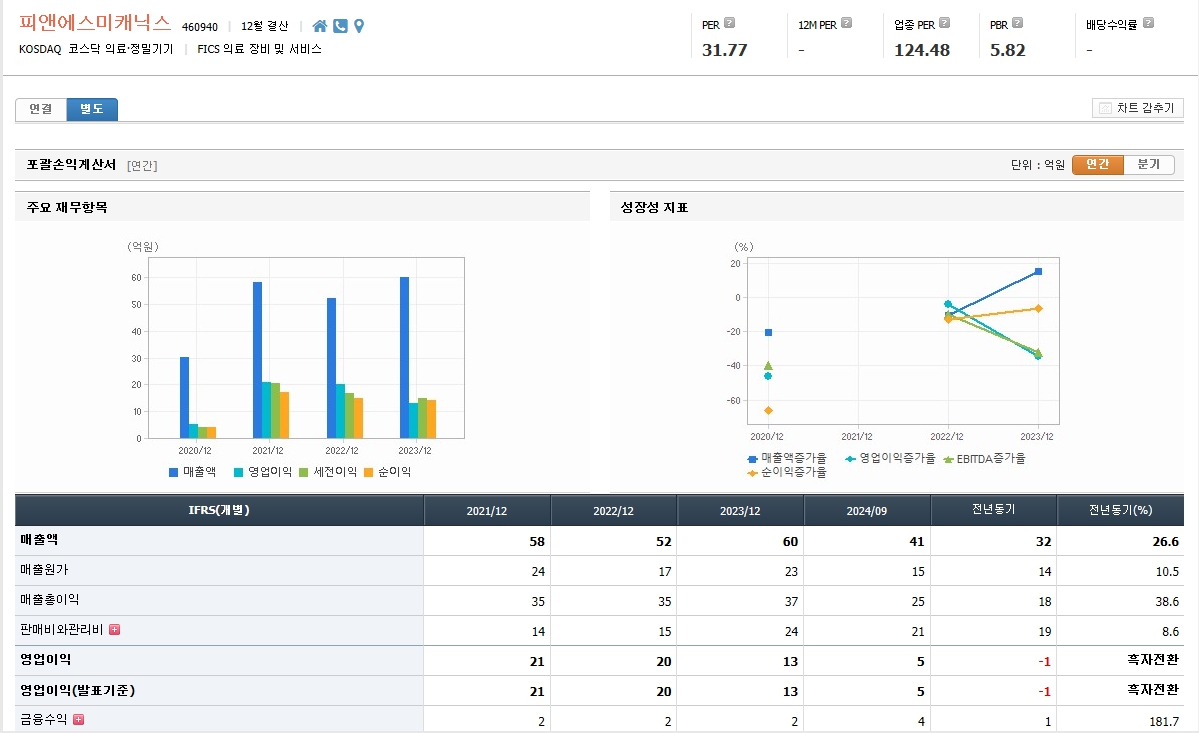Select the 매출총이익 row label
Screen dimensions: 1199x733
50,599
